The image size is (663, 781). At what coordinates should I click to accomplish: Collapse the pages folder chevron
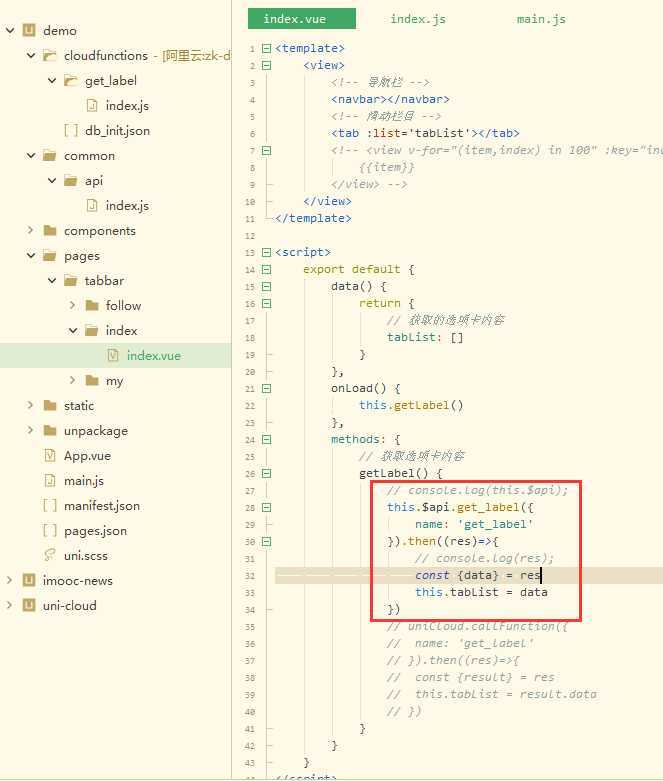(x=31, y=256)
